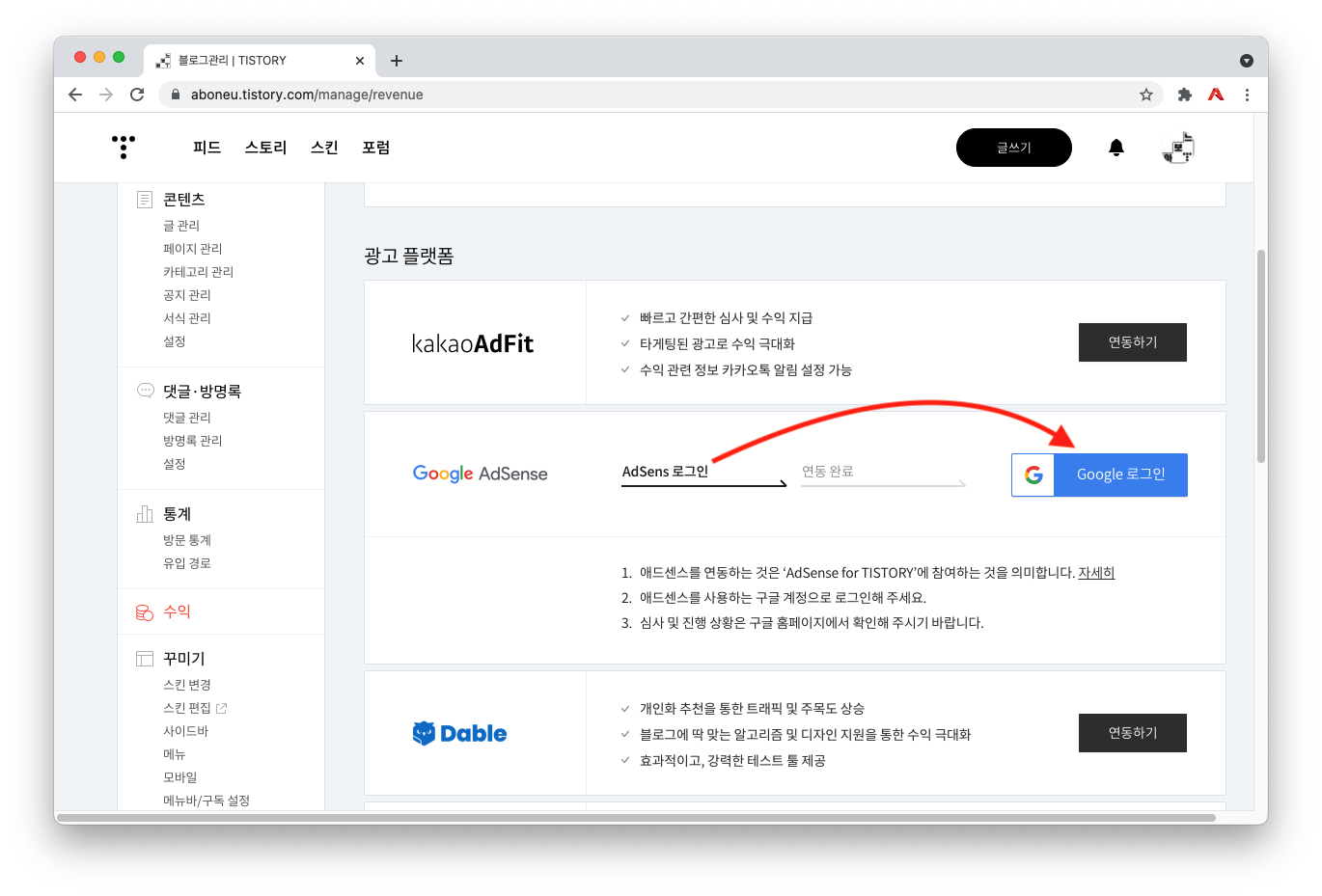Open 설정 under 댓글·방명록
The image size is (1322, 896).
click(x=175, y=464)
